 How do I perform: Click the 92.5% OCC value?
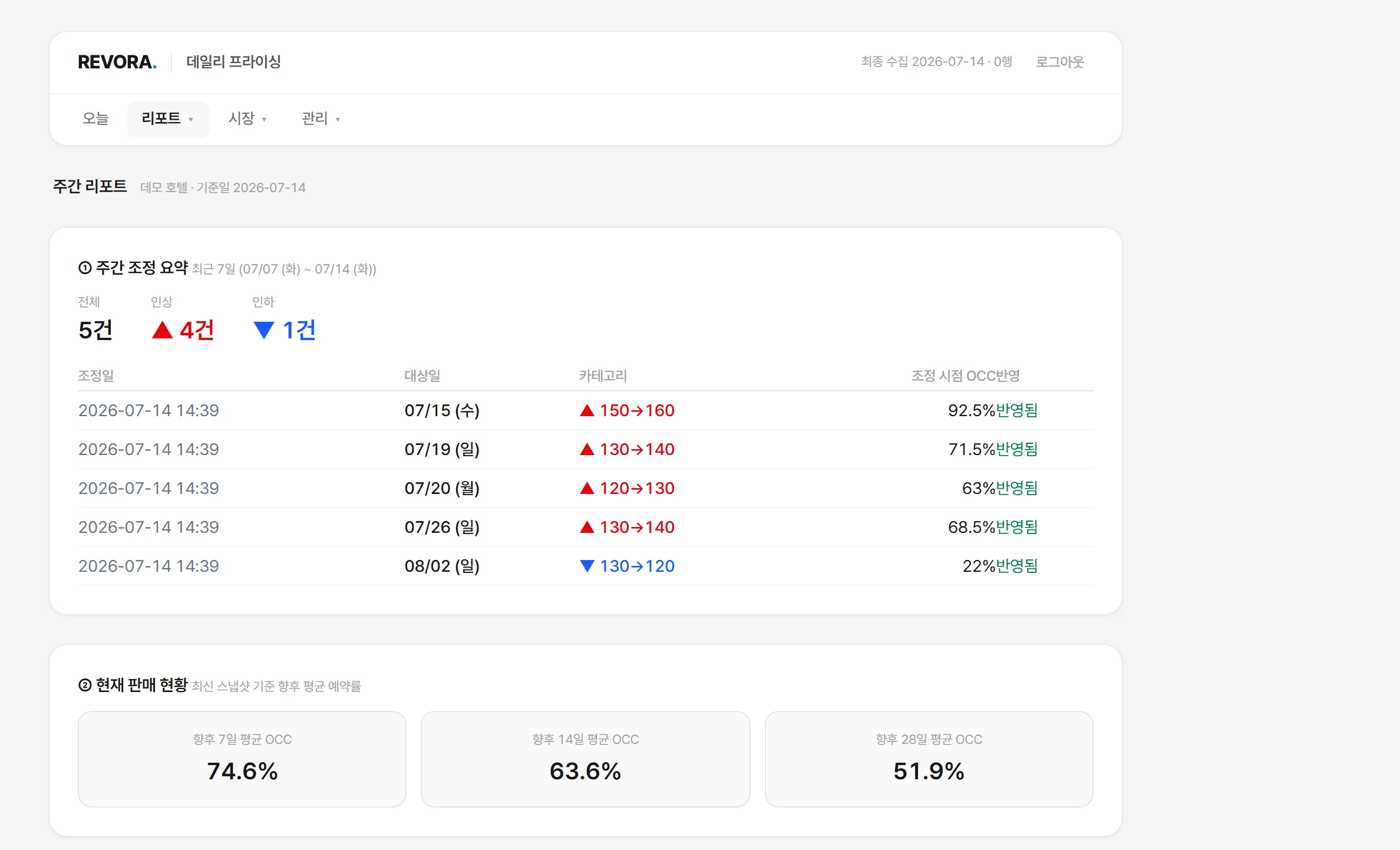(x=971, y=410)
